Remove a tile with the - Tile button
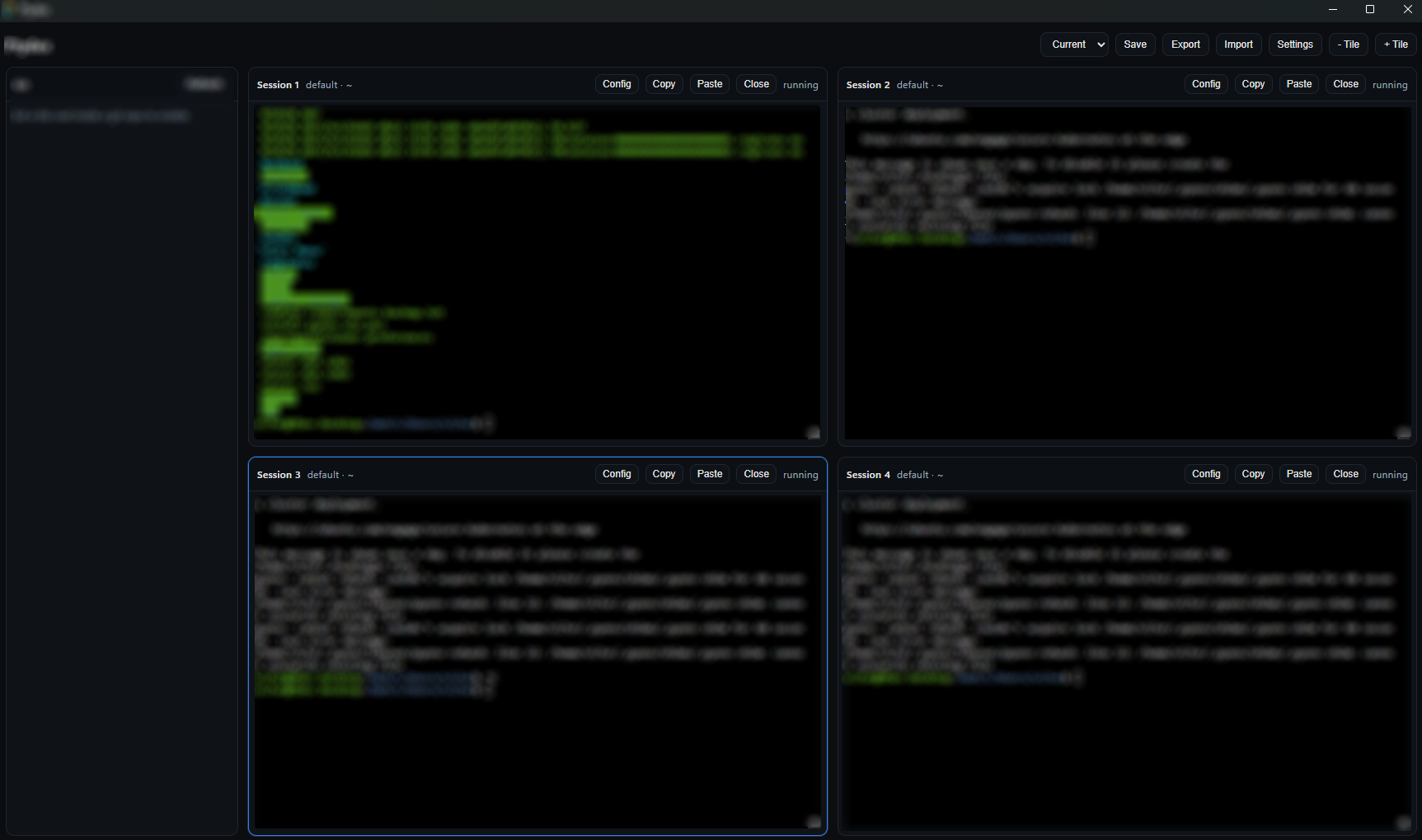The height and width of the screenshot is (840, 1422). (x=1349, y=45)
